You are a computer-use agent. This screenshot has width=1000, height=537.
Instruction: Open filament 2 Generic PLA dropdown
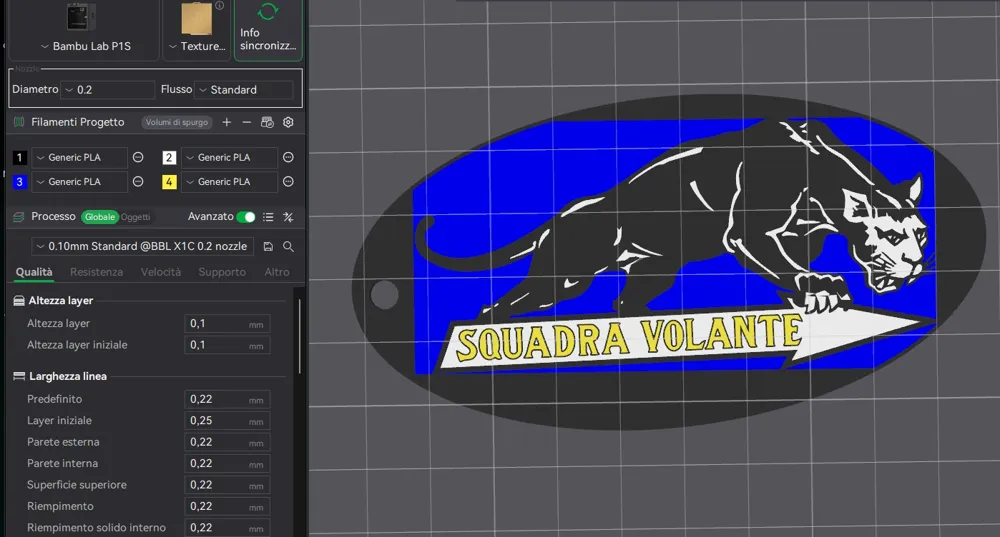(229, 158)
